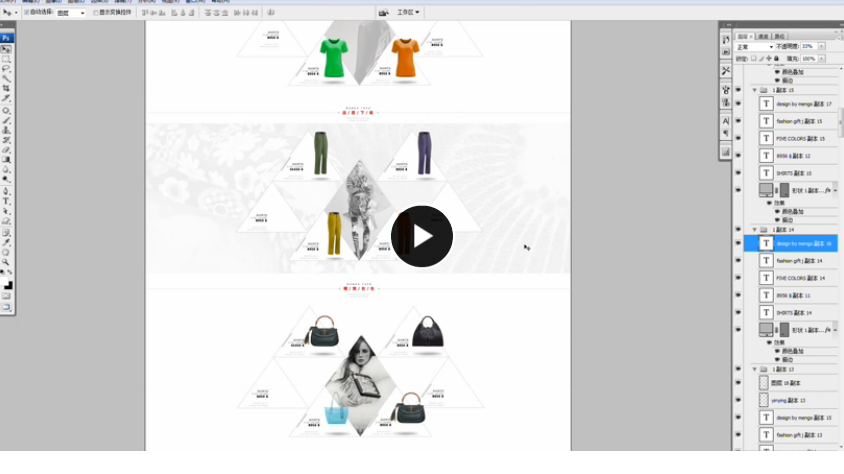Toggle lock all button in layers panel
The image size is (844, 474).
(776, 59)
